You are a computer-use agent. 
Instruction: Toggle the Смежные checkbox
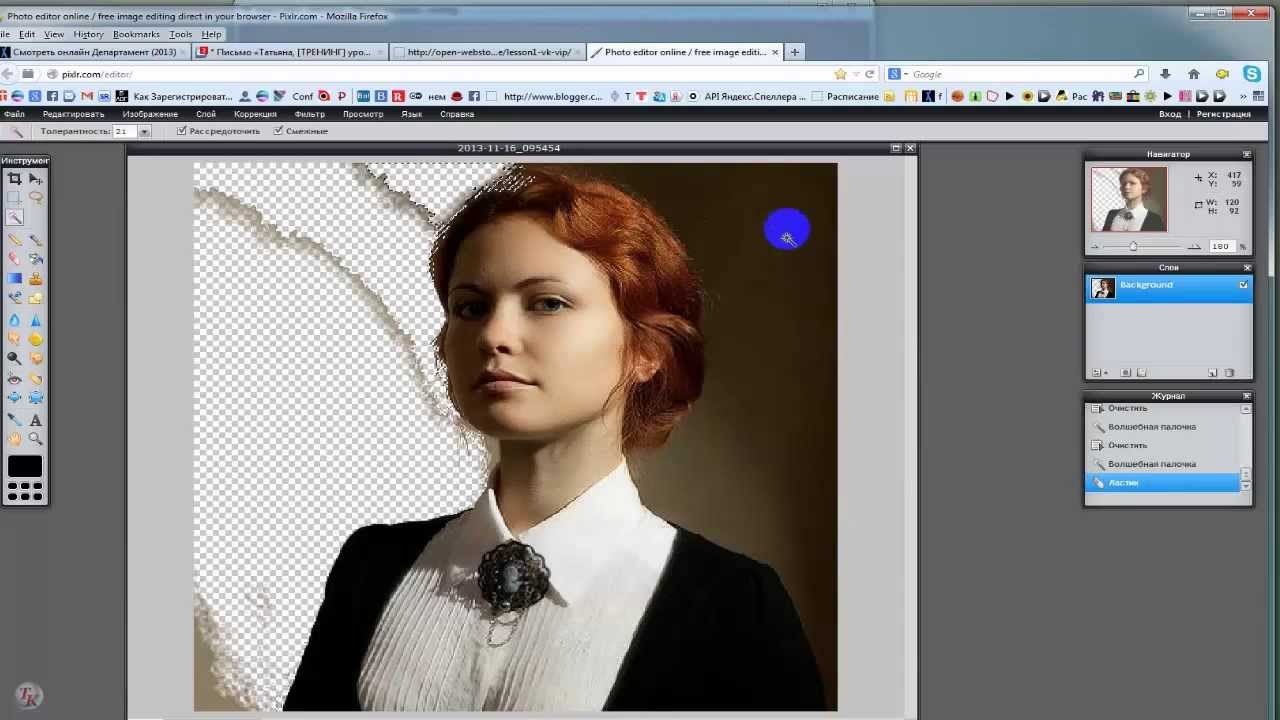(278, 131)
